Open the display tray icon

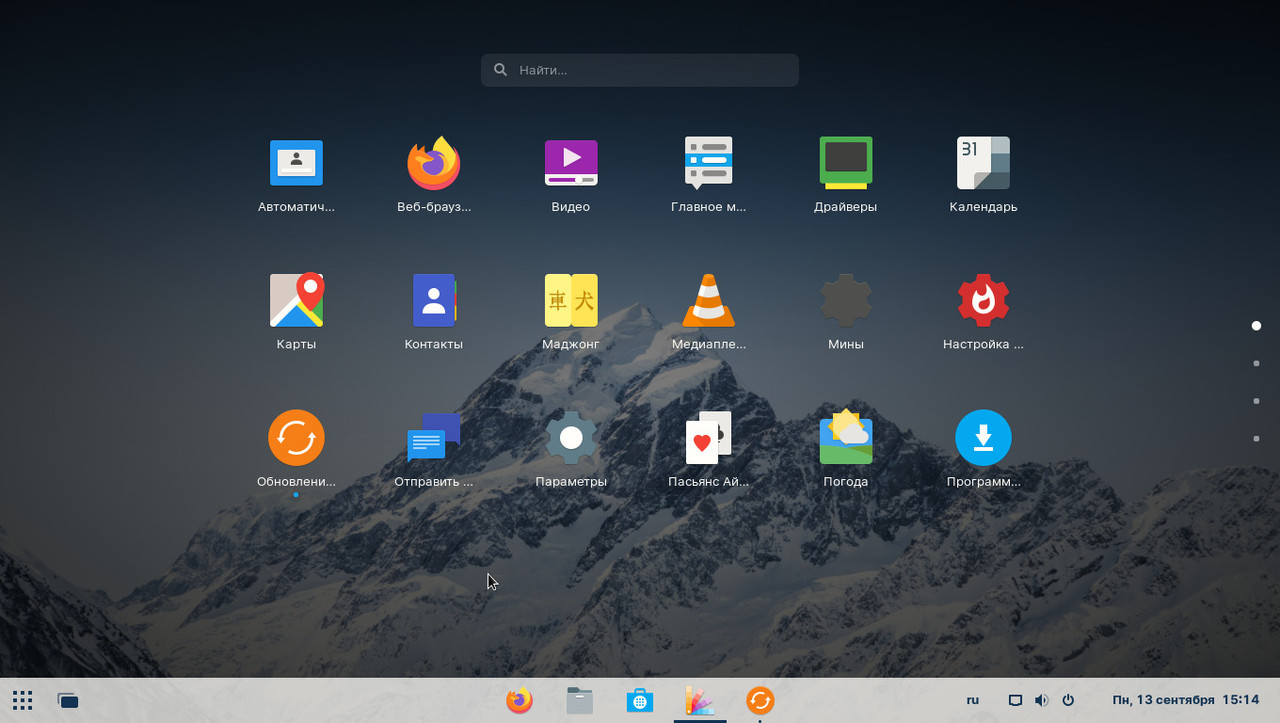click(1015, 700)
